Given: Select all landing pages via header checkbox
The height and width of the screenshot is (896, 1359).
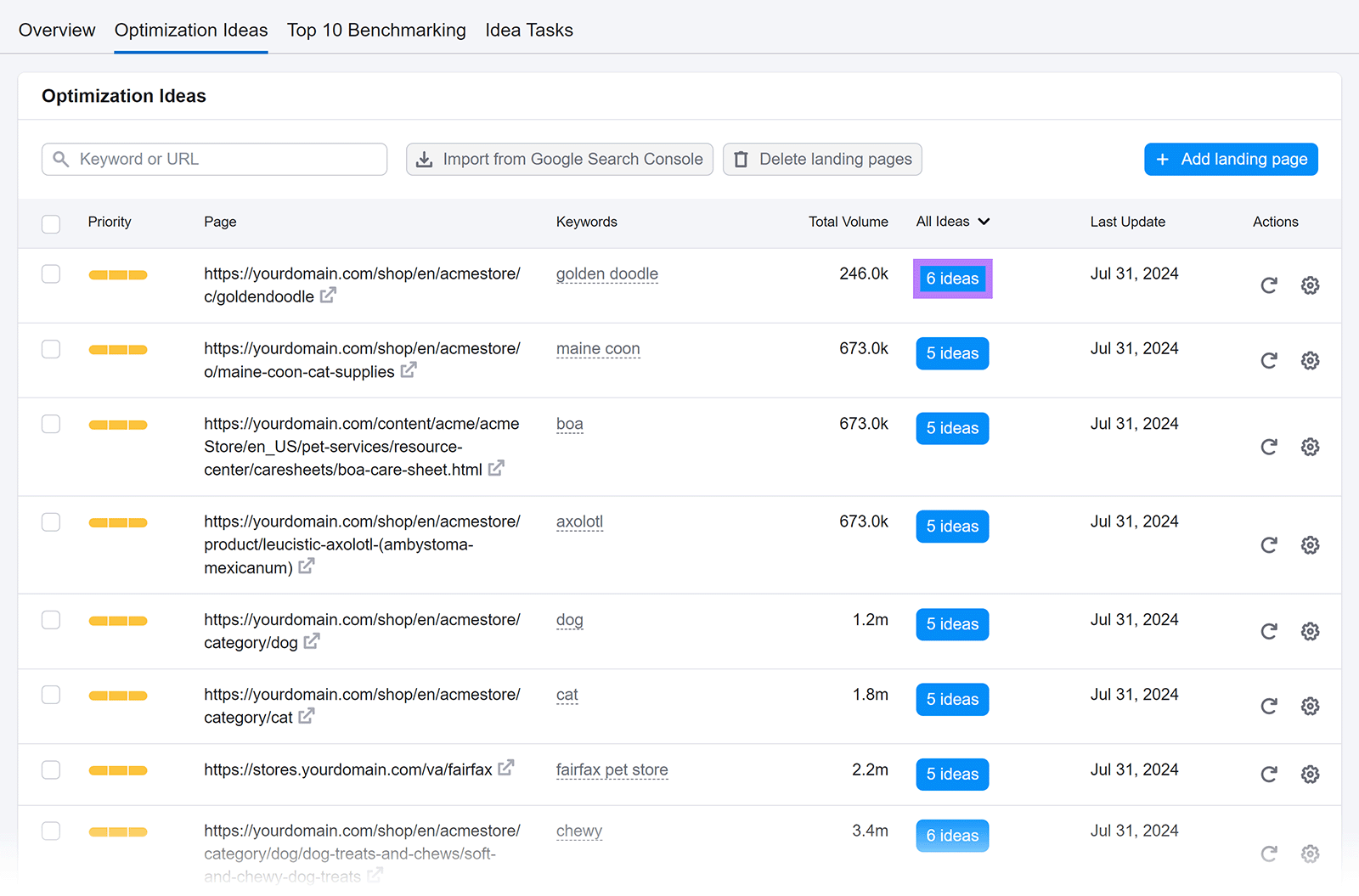Looking at the screenshot, I should click(x=51, y=223).
